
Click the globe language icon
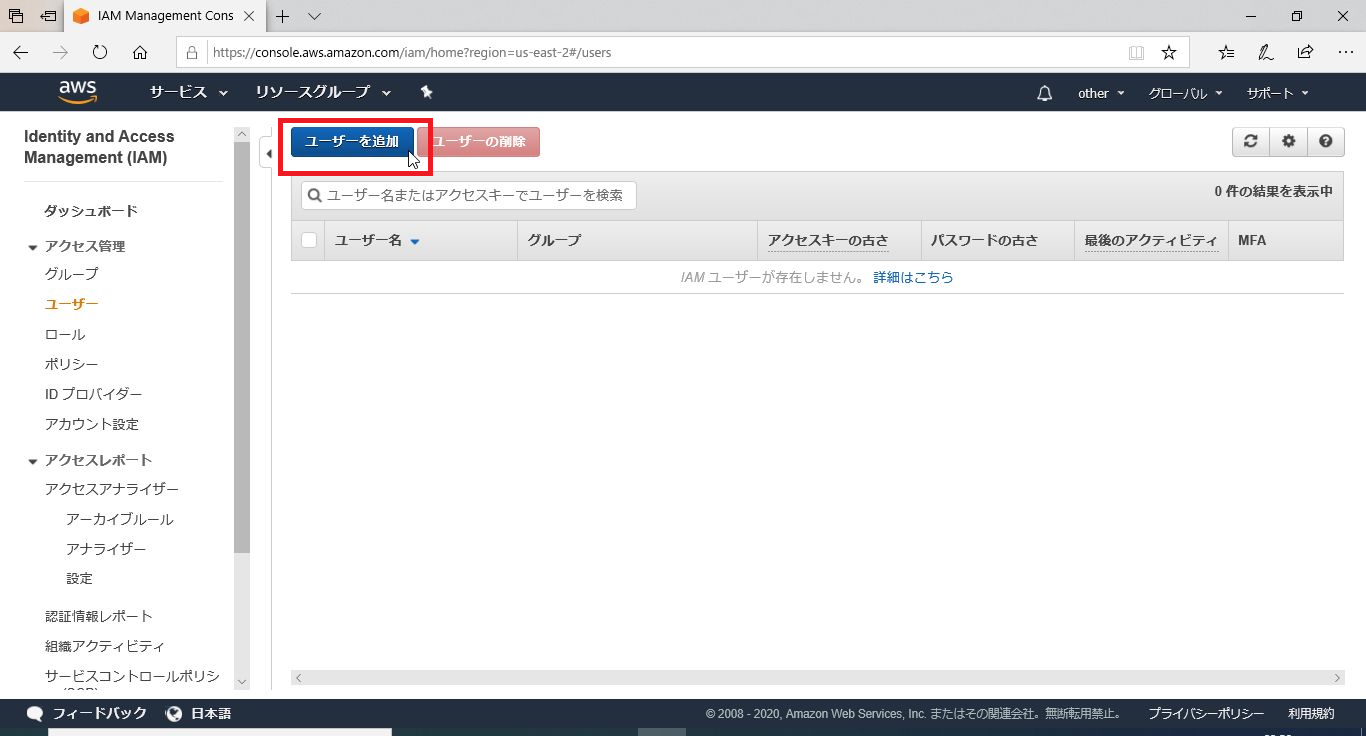coord(174,714)
